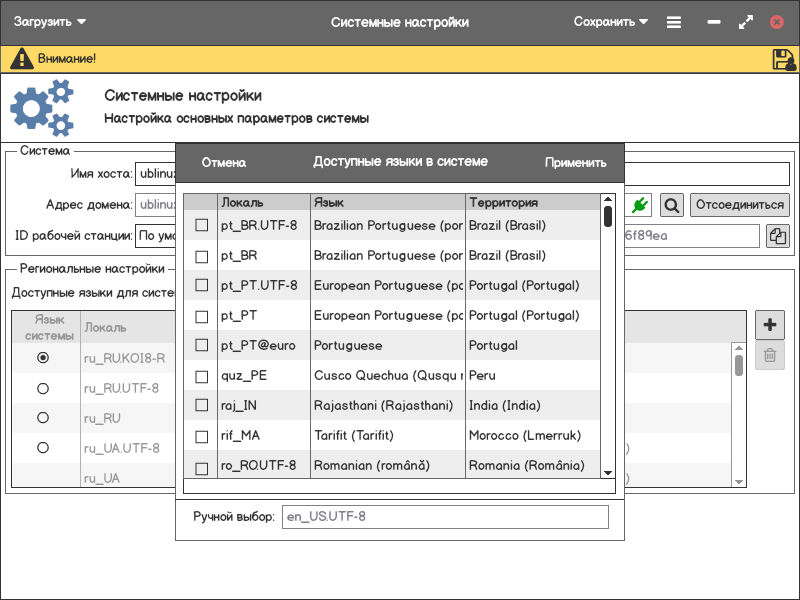Screen dimensions: 800x600
Task: Add a language with the plus icon
Action: click(769, 325)
